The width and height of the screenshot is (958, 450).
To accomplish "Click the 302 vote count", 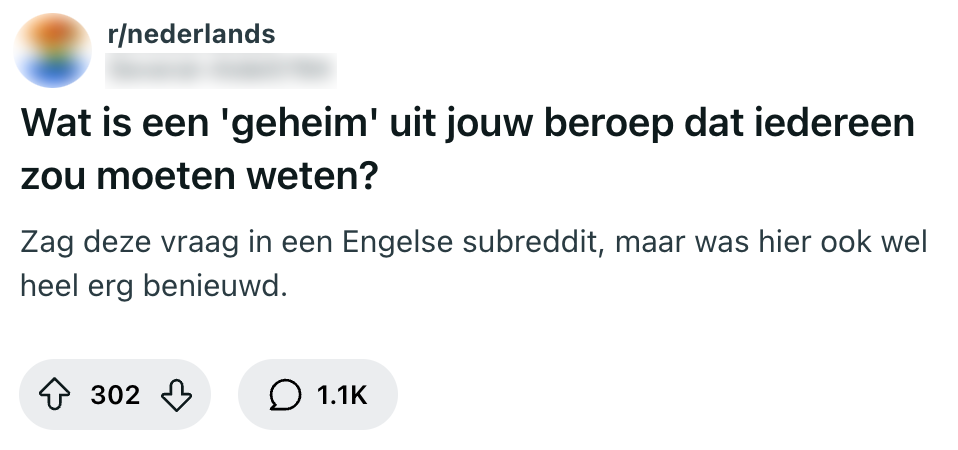I will point(116,395).
